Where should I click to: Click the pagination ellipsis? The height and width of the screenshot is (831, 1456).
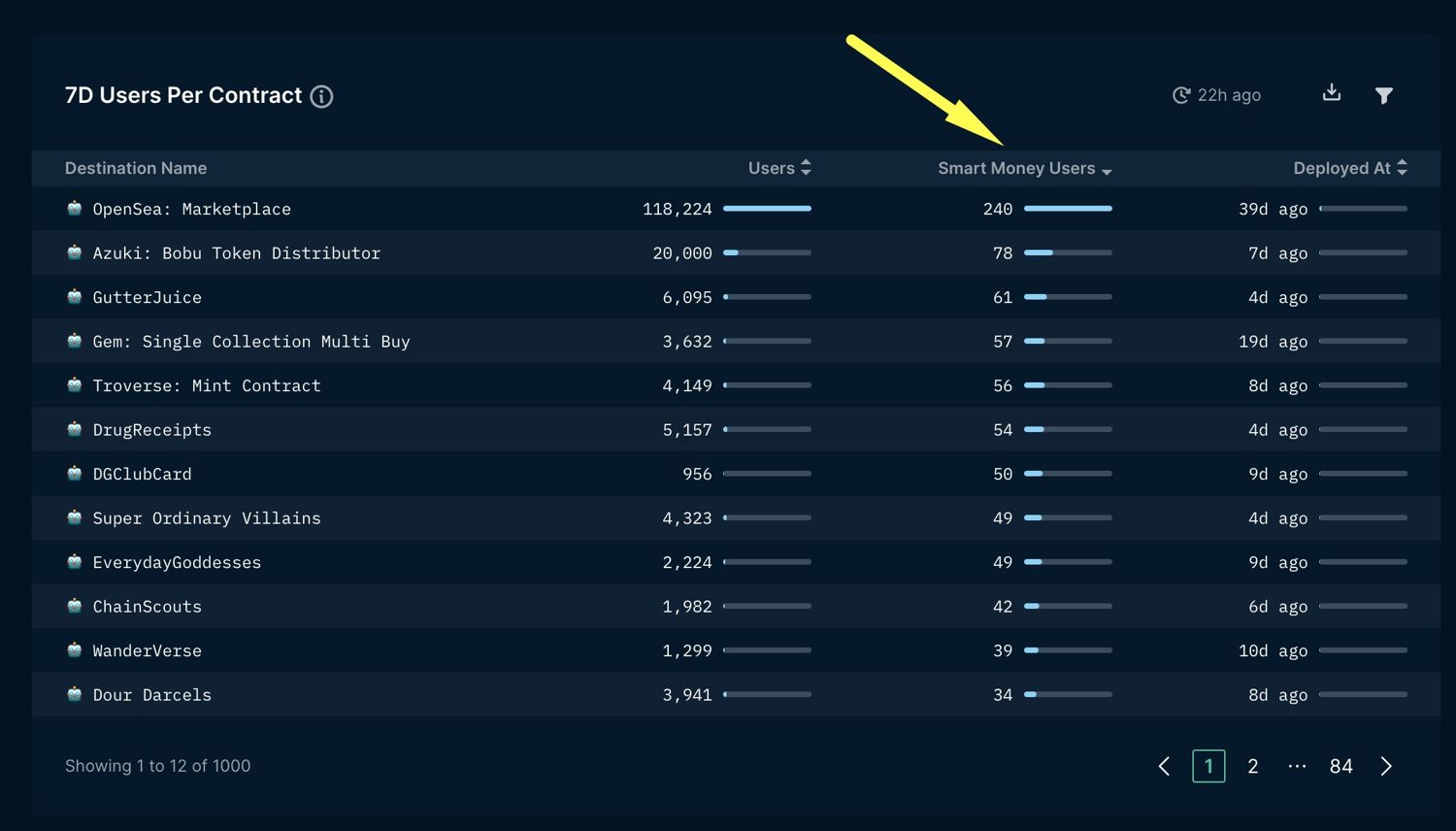[x=1297, y=766]
